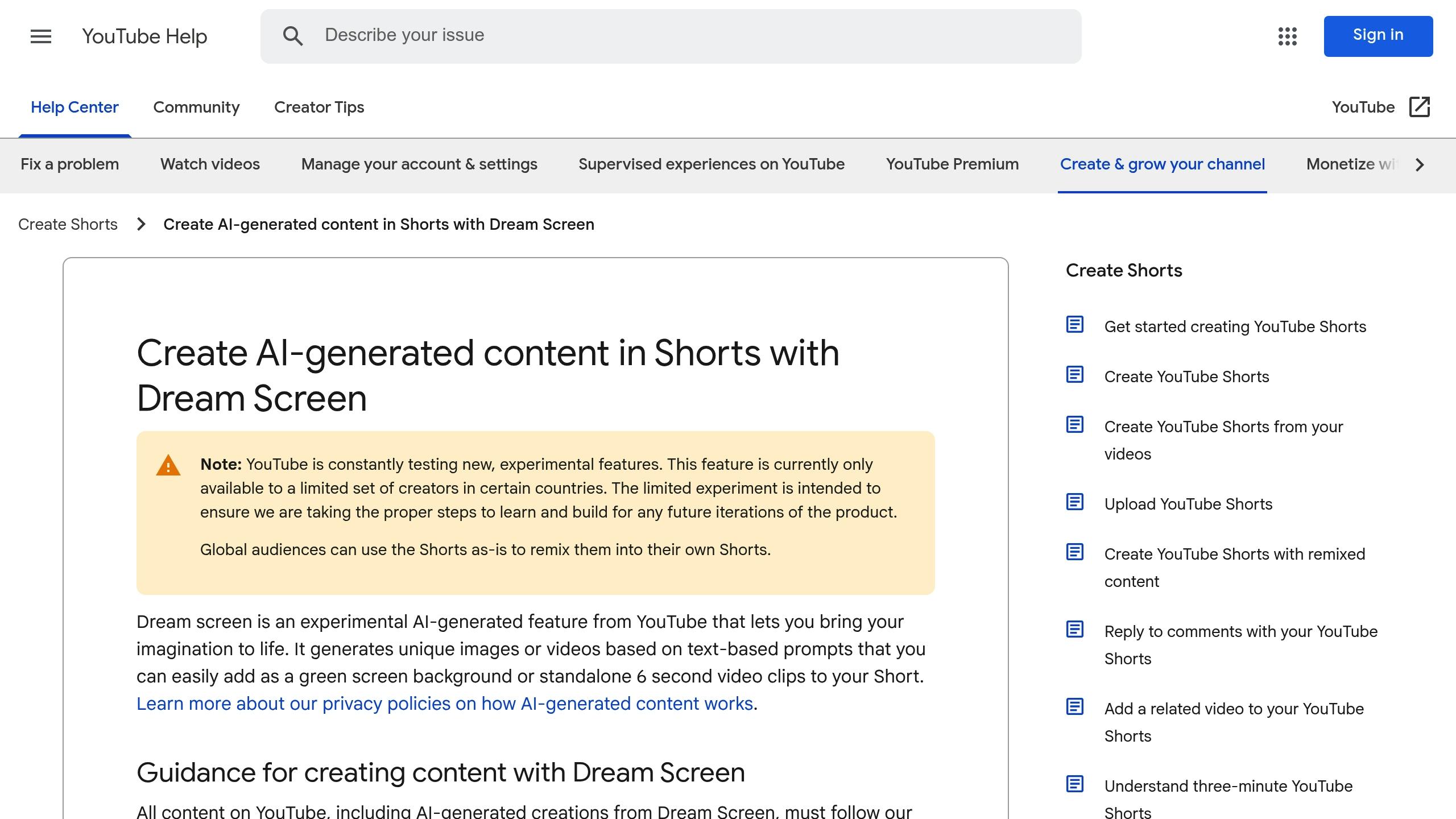Open the Google apps grid
This screenshot has width=1456, height=819.
[x=1287, y=36]
